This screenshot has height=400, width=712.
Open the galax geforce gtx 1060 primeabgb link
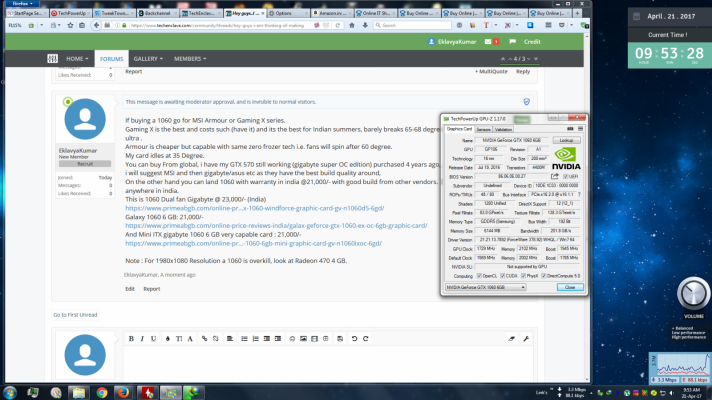[x=276, y=226]
